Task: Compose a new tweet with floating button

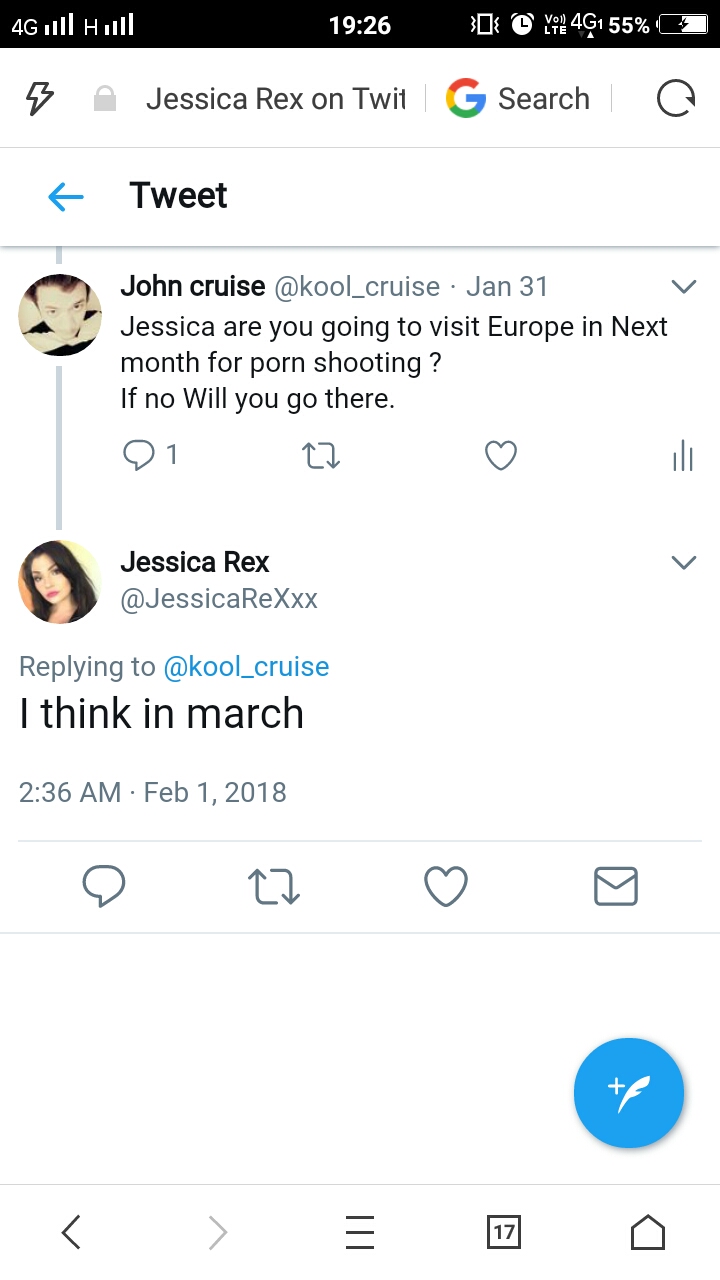Action: 629,1093
